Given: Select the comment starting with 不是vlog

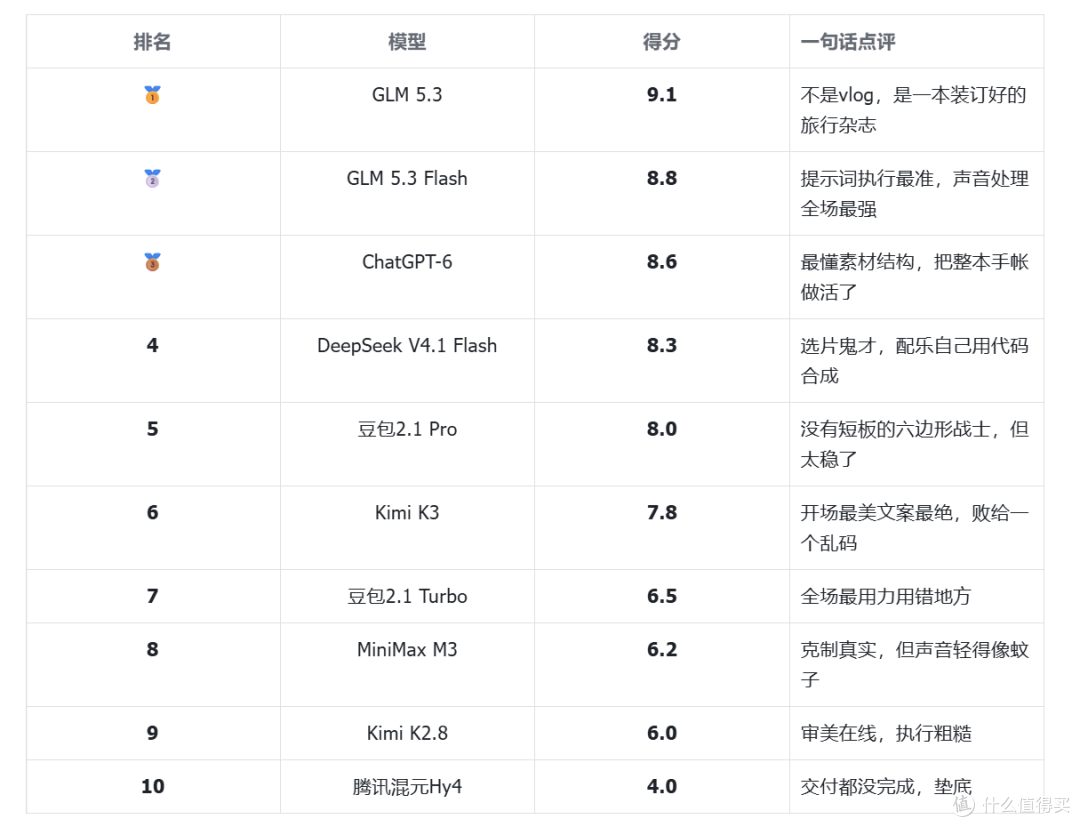Looking at the screenshot, I should 914,110.
